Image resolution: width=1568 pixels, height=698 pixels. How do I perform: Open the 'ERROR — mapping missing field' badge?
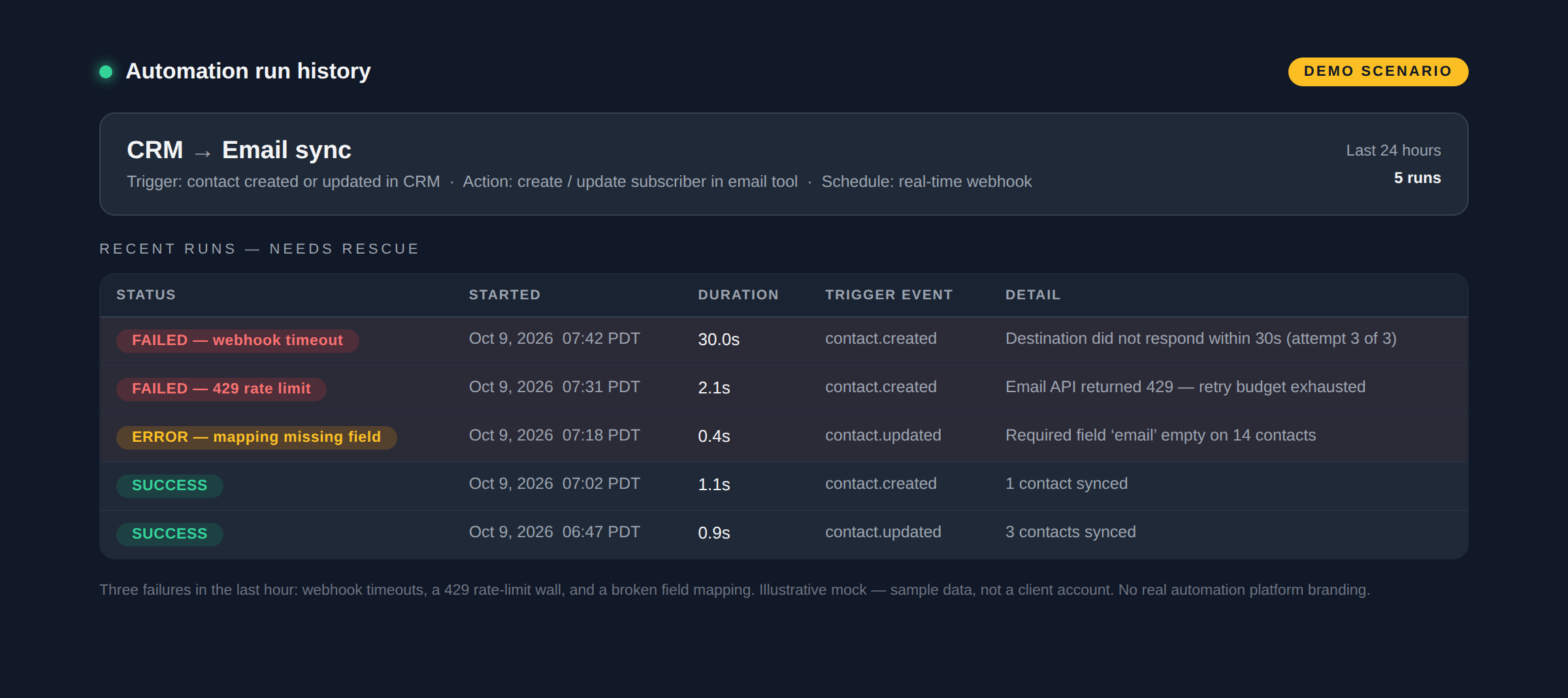click(x=257, y=437)
